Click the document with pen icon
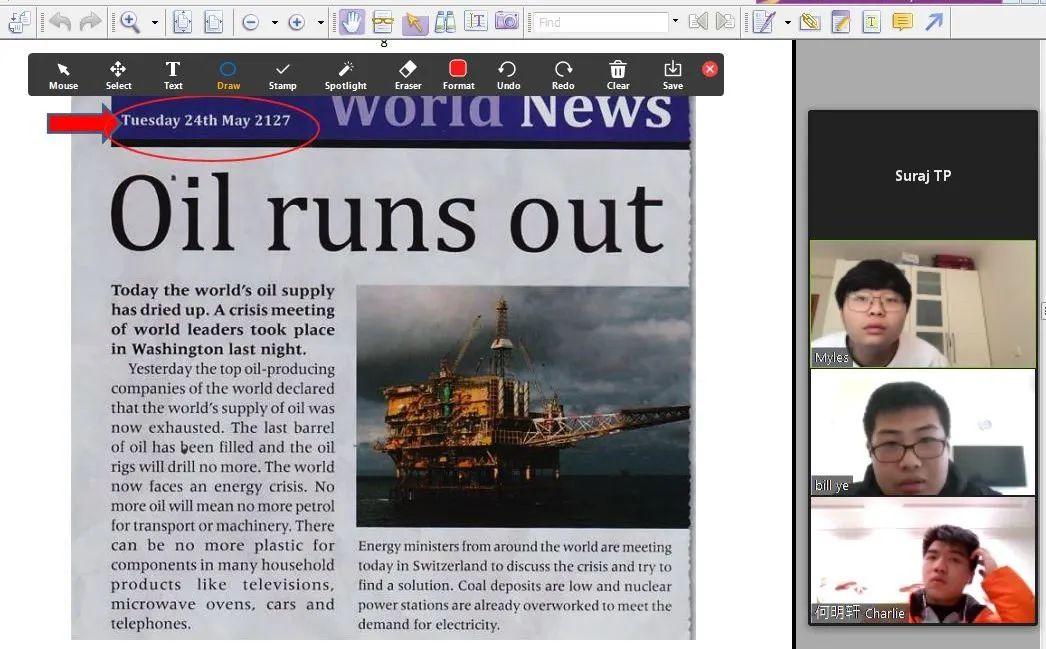The height and width of the screenshot is (649, 1046). pos(763,22)
